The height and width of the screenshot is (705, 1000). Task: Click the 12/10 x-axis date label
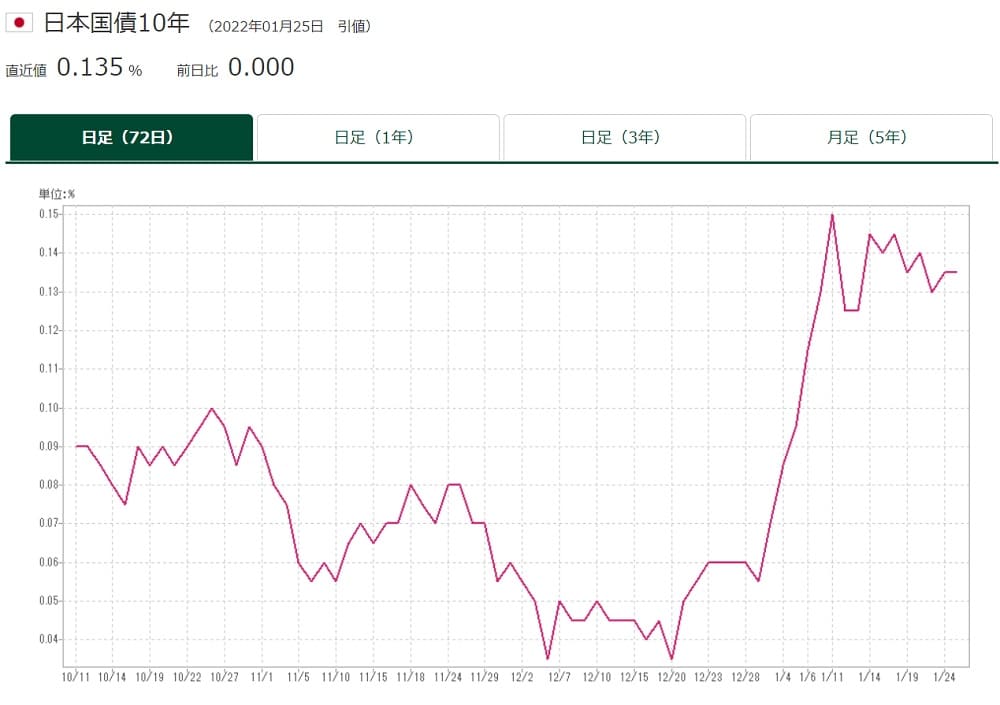tap(596, 677)
